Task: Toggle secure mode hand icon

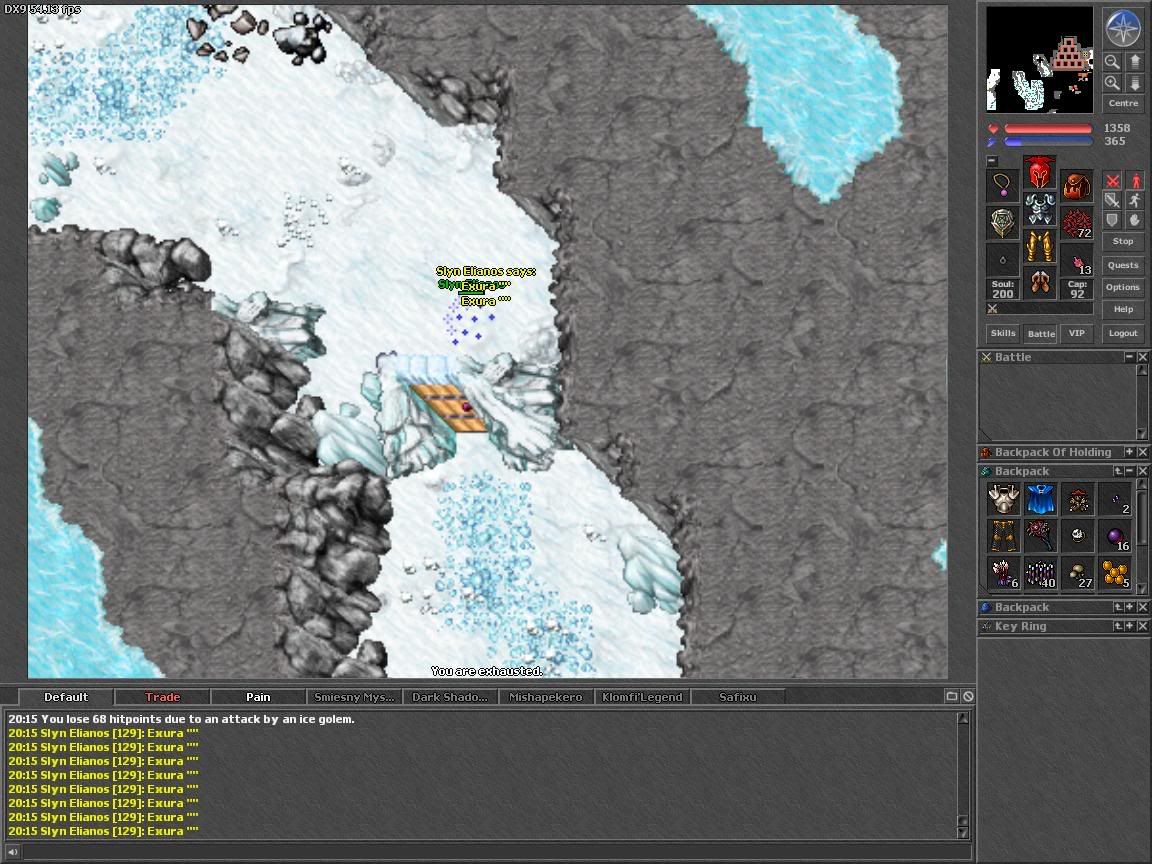Action: pos(1135,220)
